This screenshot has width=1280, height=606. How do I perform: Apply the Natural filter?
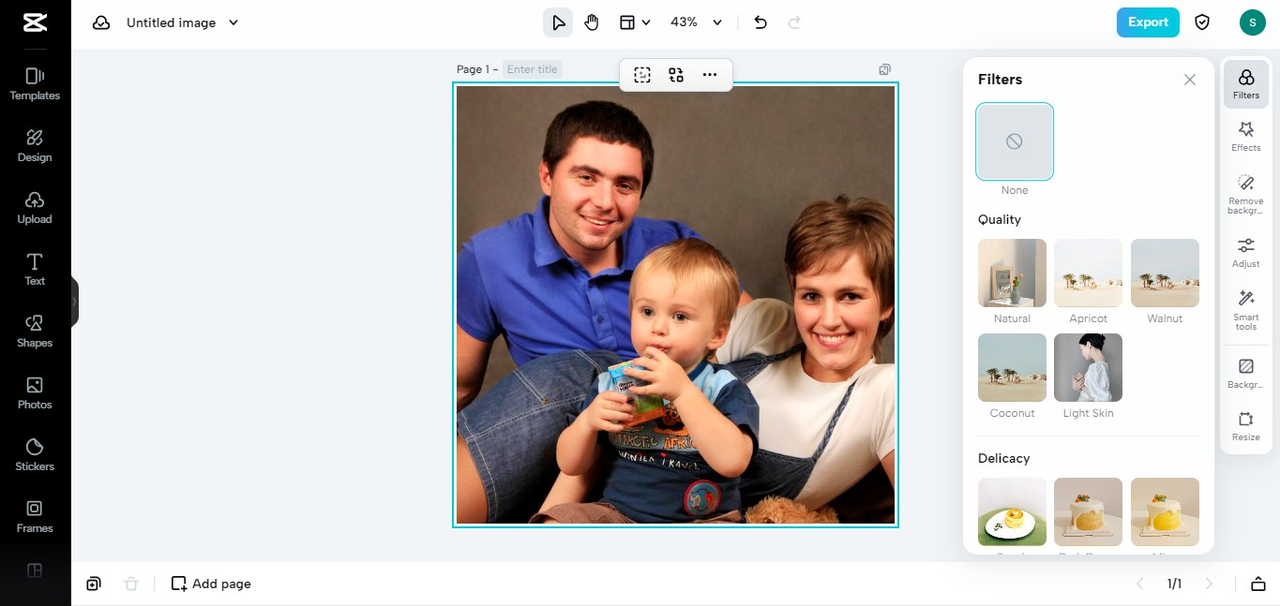click(x=1012, y=273)
